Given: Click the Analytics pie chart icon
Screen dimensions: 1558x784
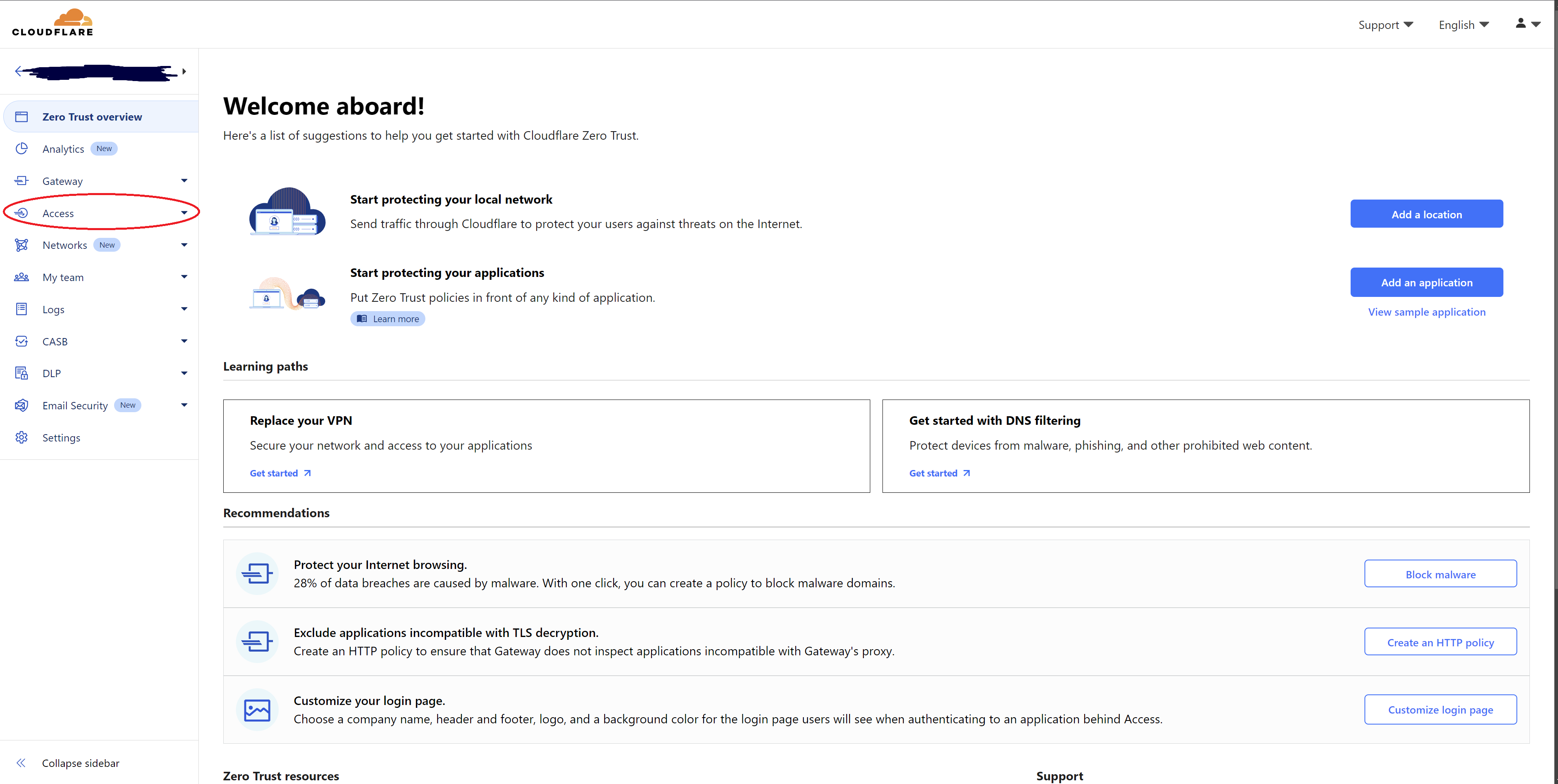Looking at the screenshot, I should coord(22,149).
